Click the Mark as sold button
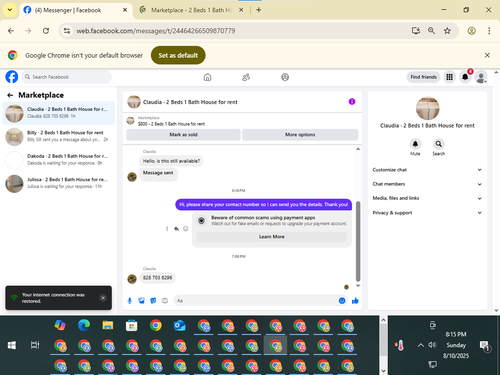The width and height of the screenshot is (500, 375). pos(183,135)
